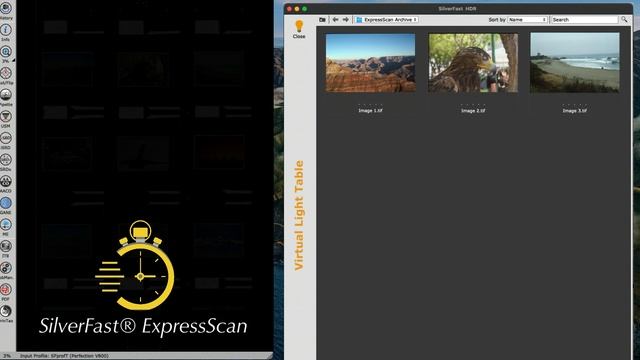The width and height of the screenshot is (640, 360).
Task: Maximize the SilverFast HDR window
Action: (x=304, y=9)
